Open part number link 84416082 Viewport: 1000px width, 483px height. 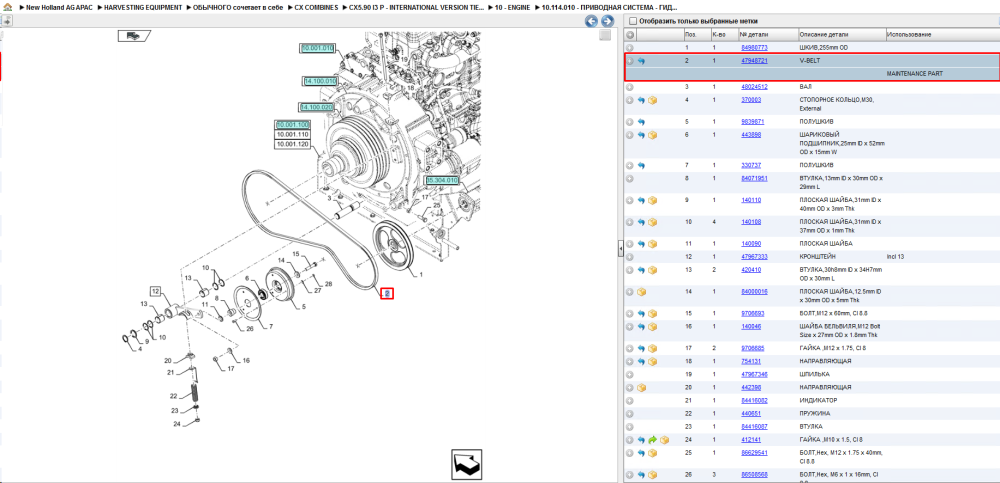click(754, 401)
